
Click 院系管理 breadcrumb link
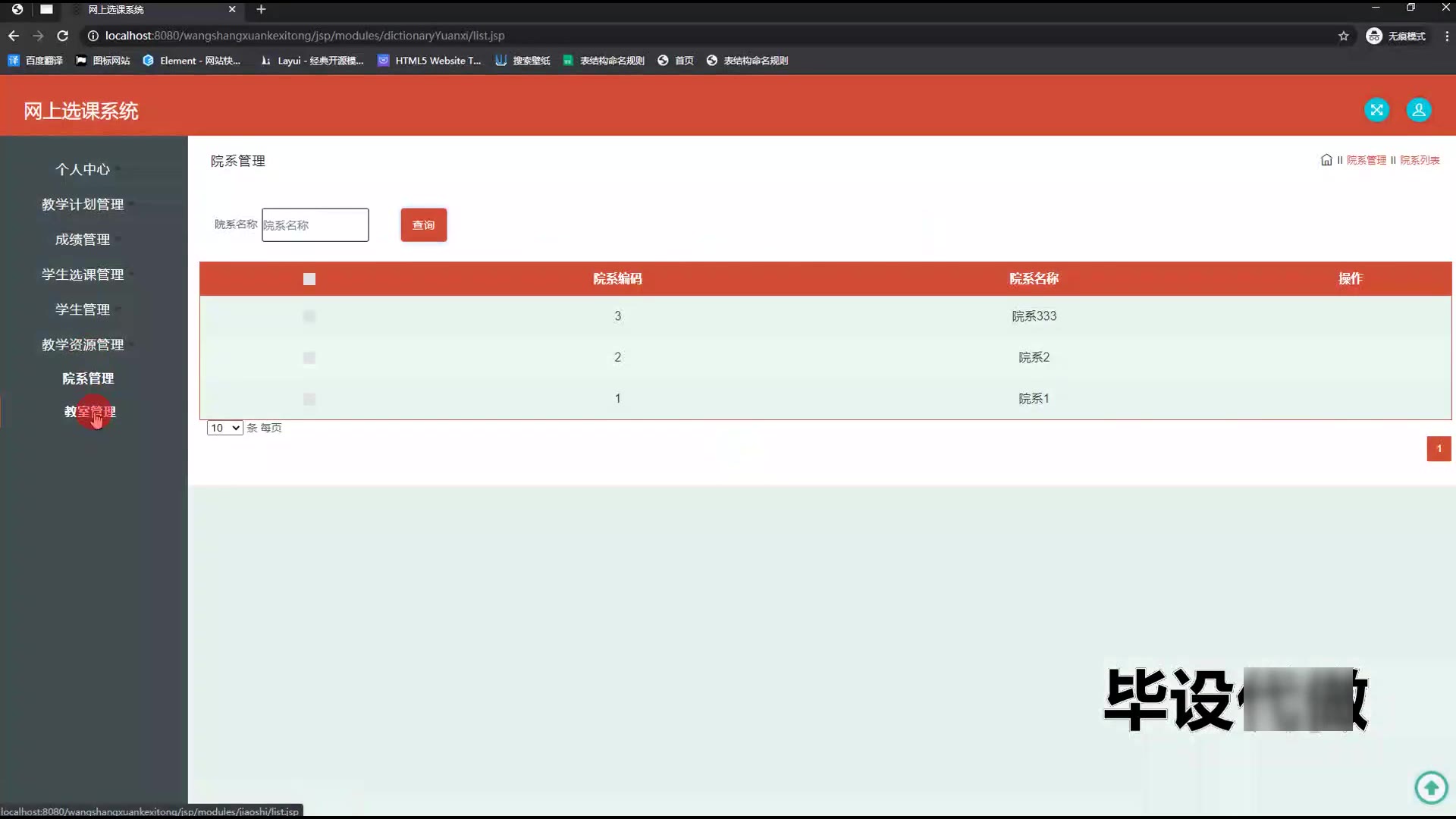click(1366, 160)
